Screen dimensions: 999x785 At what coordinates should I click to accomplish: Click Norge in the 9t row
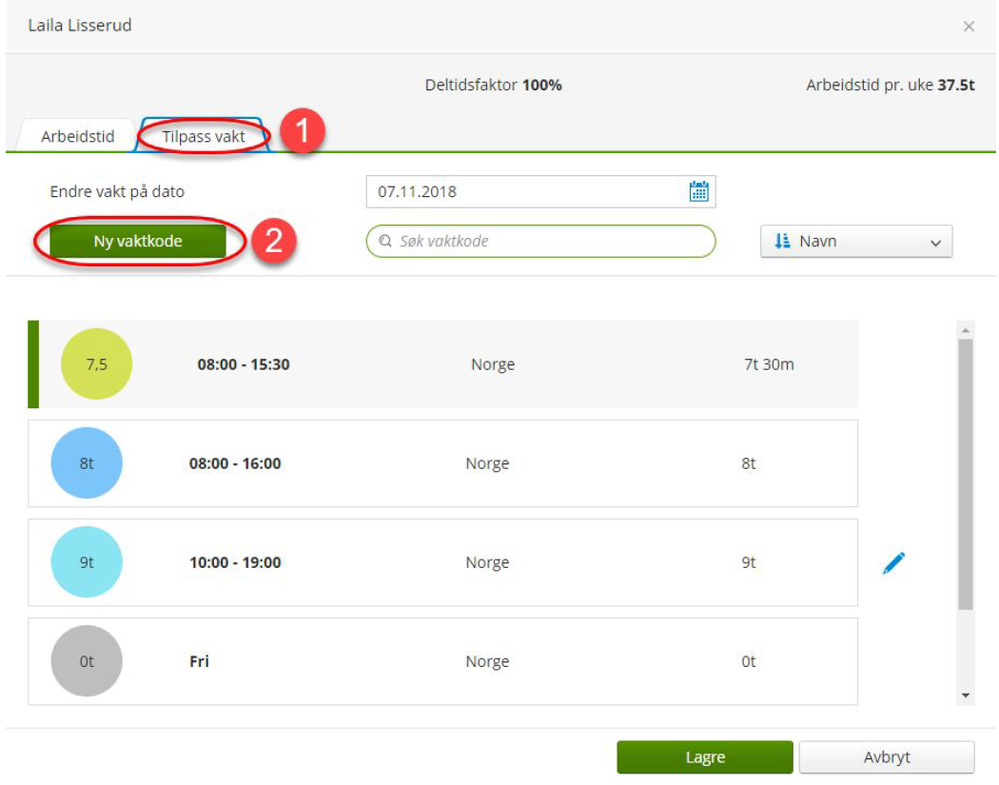pos(487,563)
